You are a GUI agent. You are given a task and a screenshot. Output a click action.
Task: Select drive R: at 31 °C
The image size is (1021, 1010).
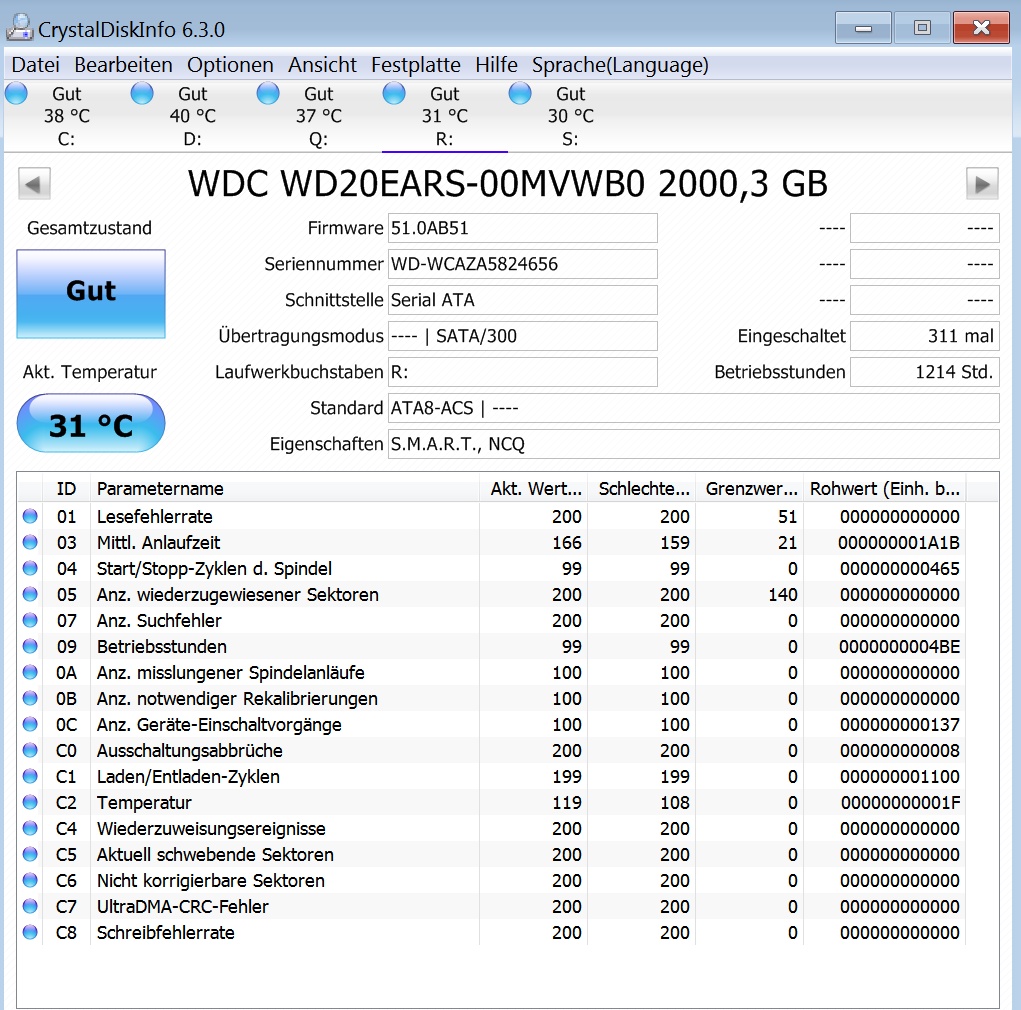(x=445, y=116)
